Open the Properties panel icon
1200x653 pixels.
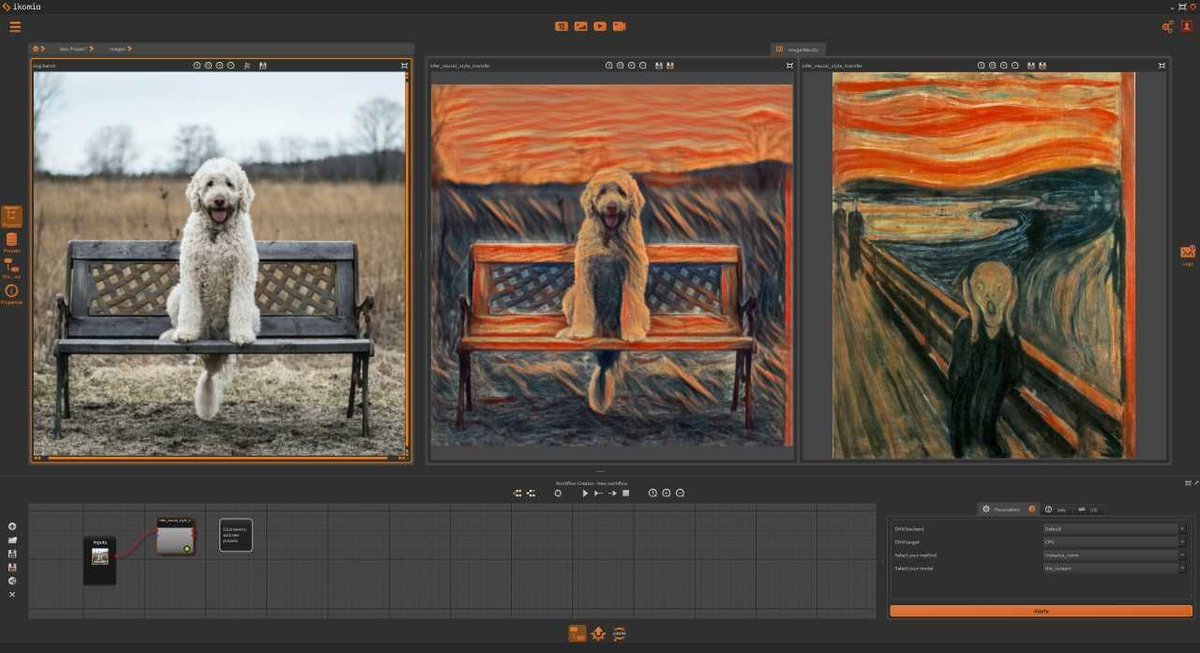tap(13, 290)
